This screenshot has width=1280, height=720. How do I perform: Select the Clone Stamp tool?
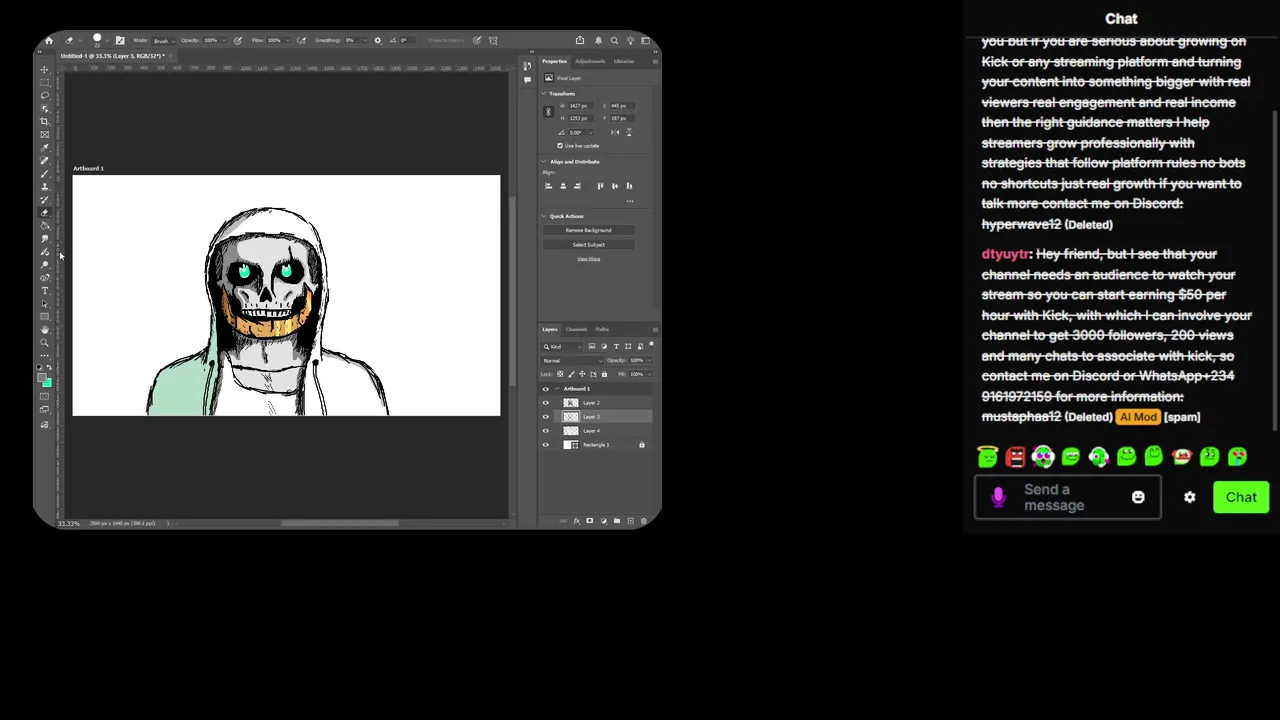pyautogui.click(x=44, y=185)
